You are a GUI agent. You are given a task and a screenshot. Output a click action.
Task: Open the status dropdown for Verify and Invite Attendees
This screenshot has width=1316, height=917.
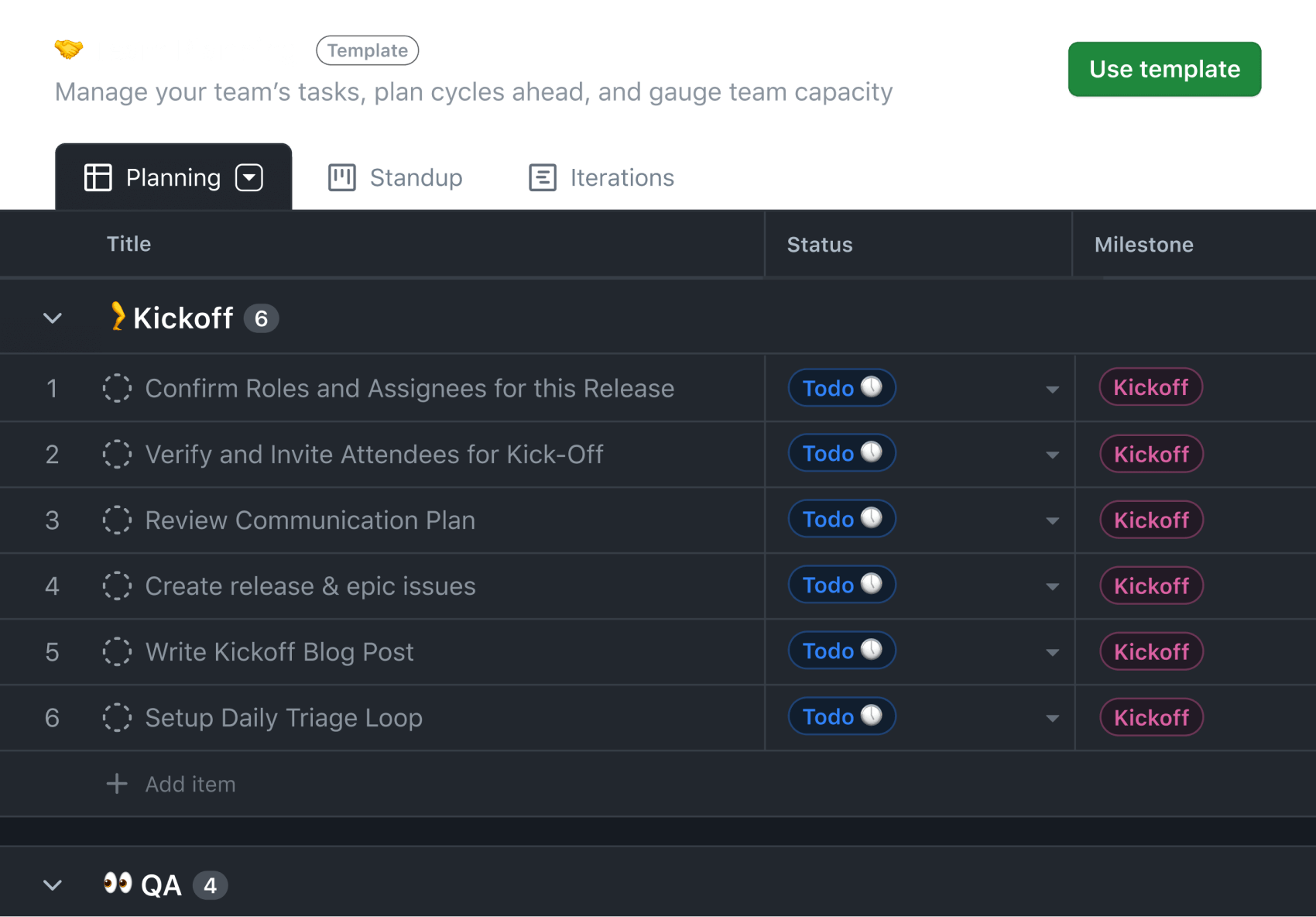(x=1052, y=455)
